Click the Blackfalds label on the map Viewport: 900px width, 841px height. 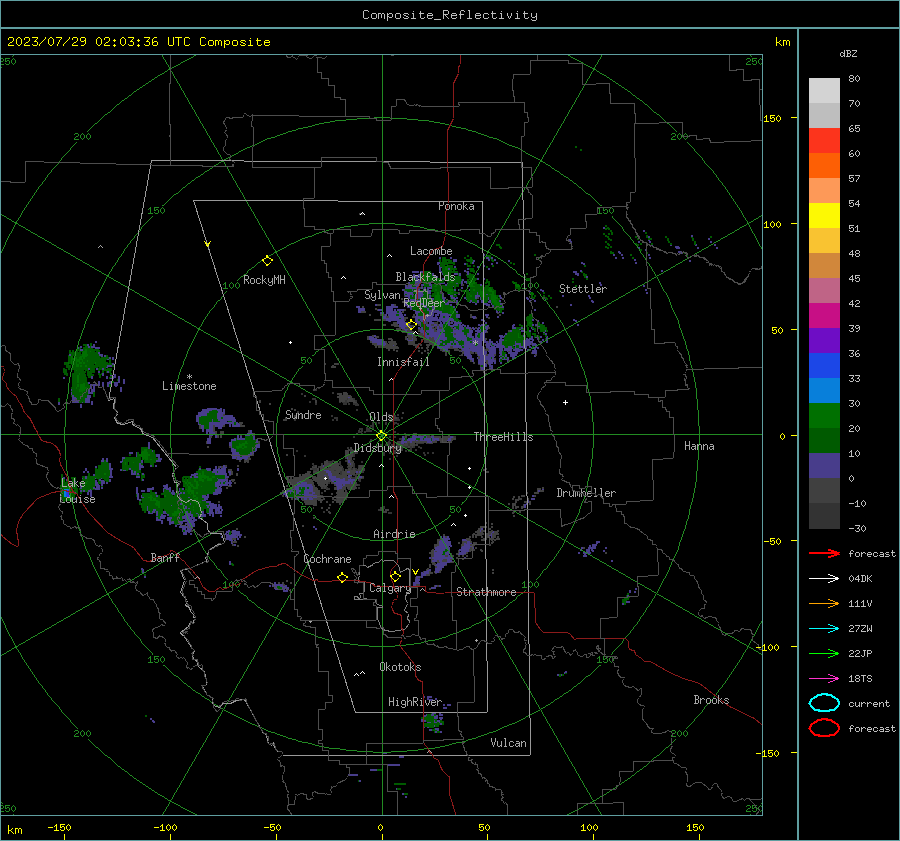tap(425, 277)
